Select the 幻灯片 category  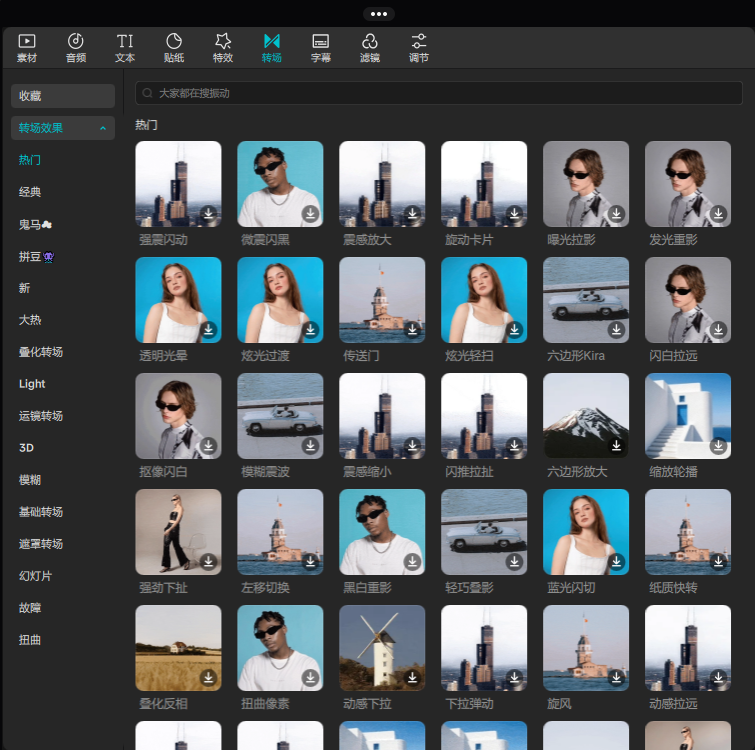[35, 576]
